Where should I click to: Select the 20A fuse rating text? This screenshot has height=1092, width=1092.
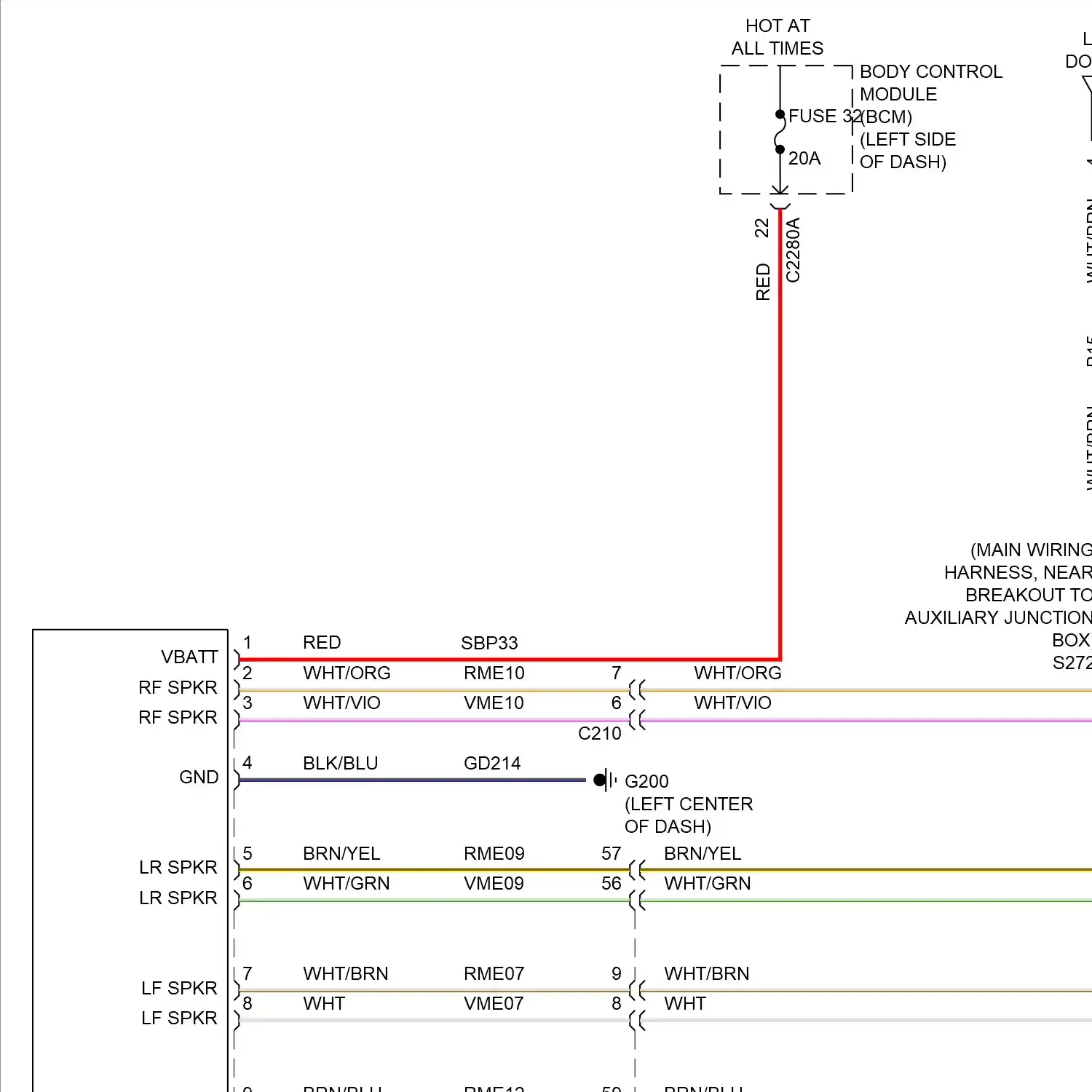pyautogui.click(x=804, y=159)
